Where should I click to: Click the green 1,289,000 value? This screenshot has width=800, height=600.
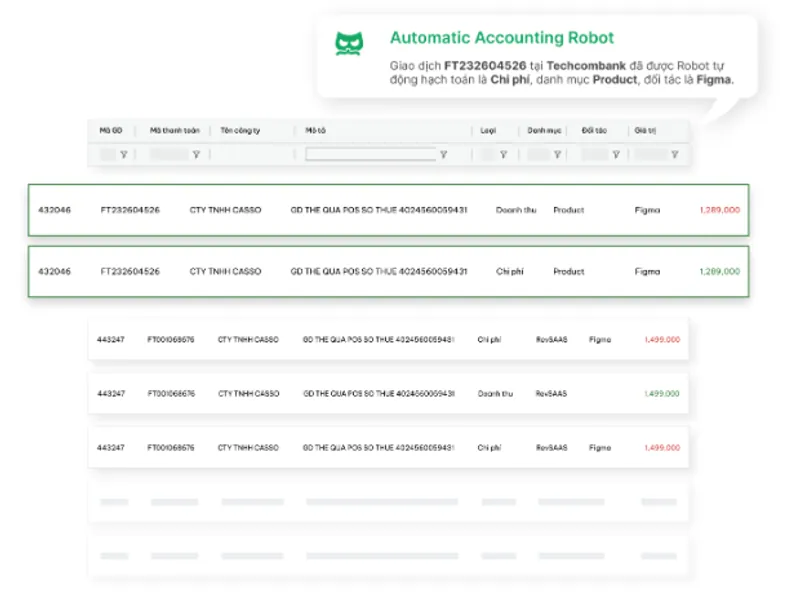click(719, 271)
